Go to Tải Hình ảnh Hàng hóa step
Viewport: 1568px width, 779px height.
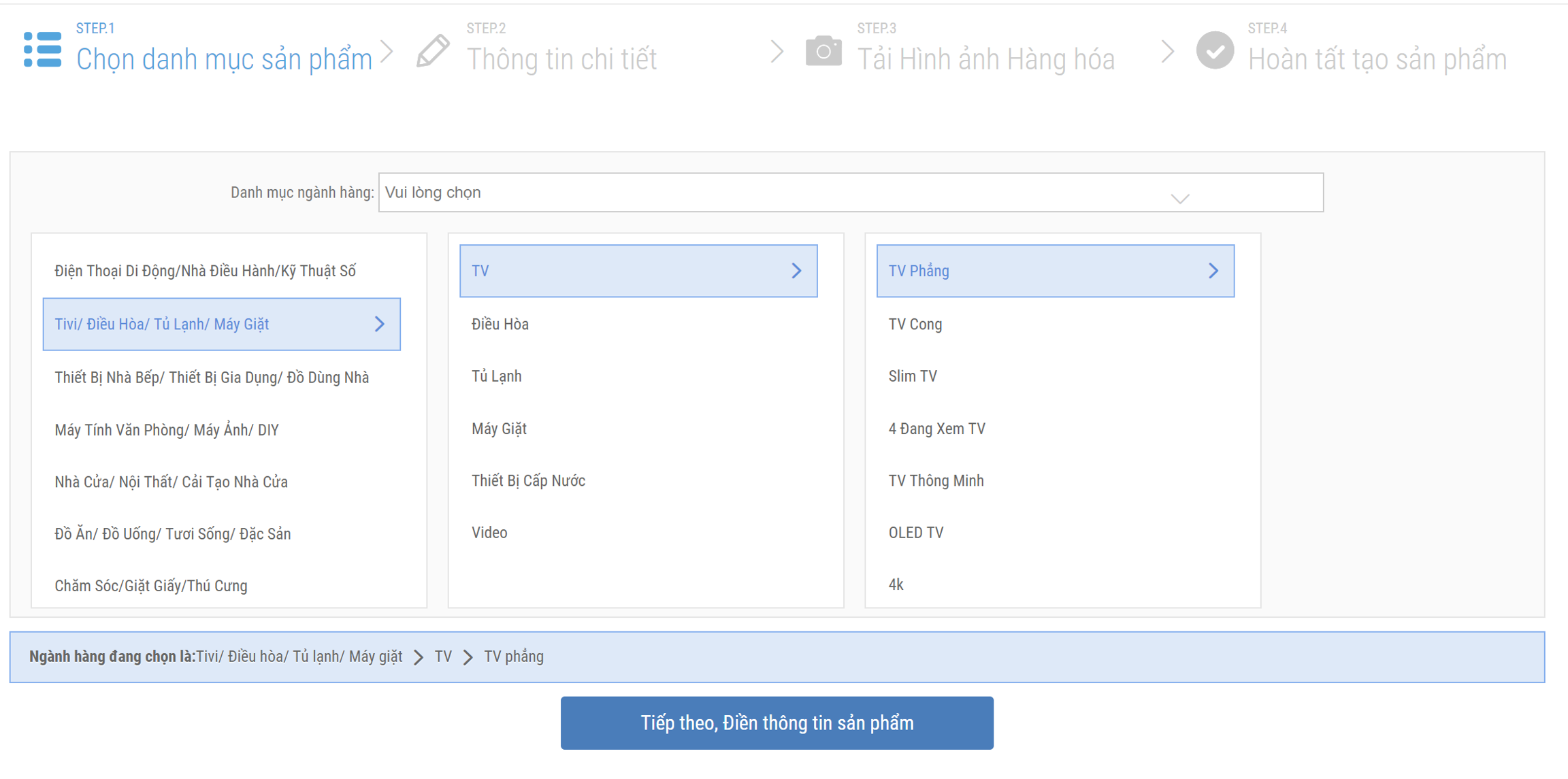985,59
